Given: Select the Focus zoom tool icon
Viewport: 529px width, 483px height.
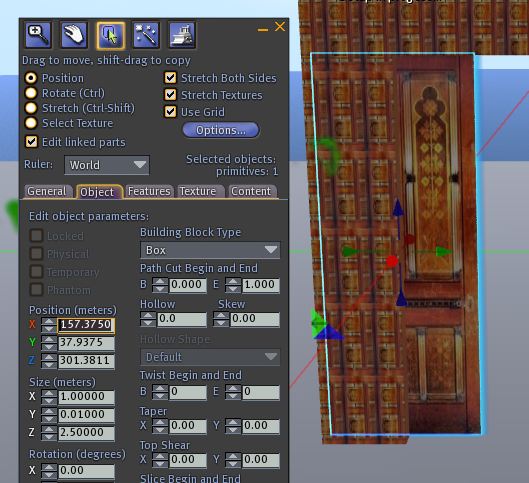Looking at the screenshot, I should click(38, 35).
